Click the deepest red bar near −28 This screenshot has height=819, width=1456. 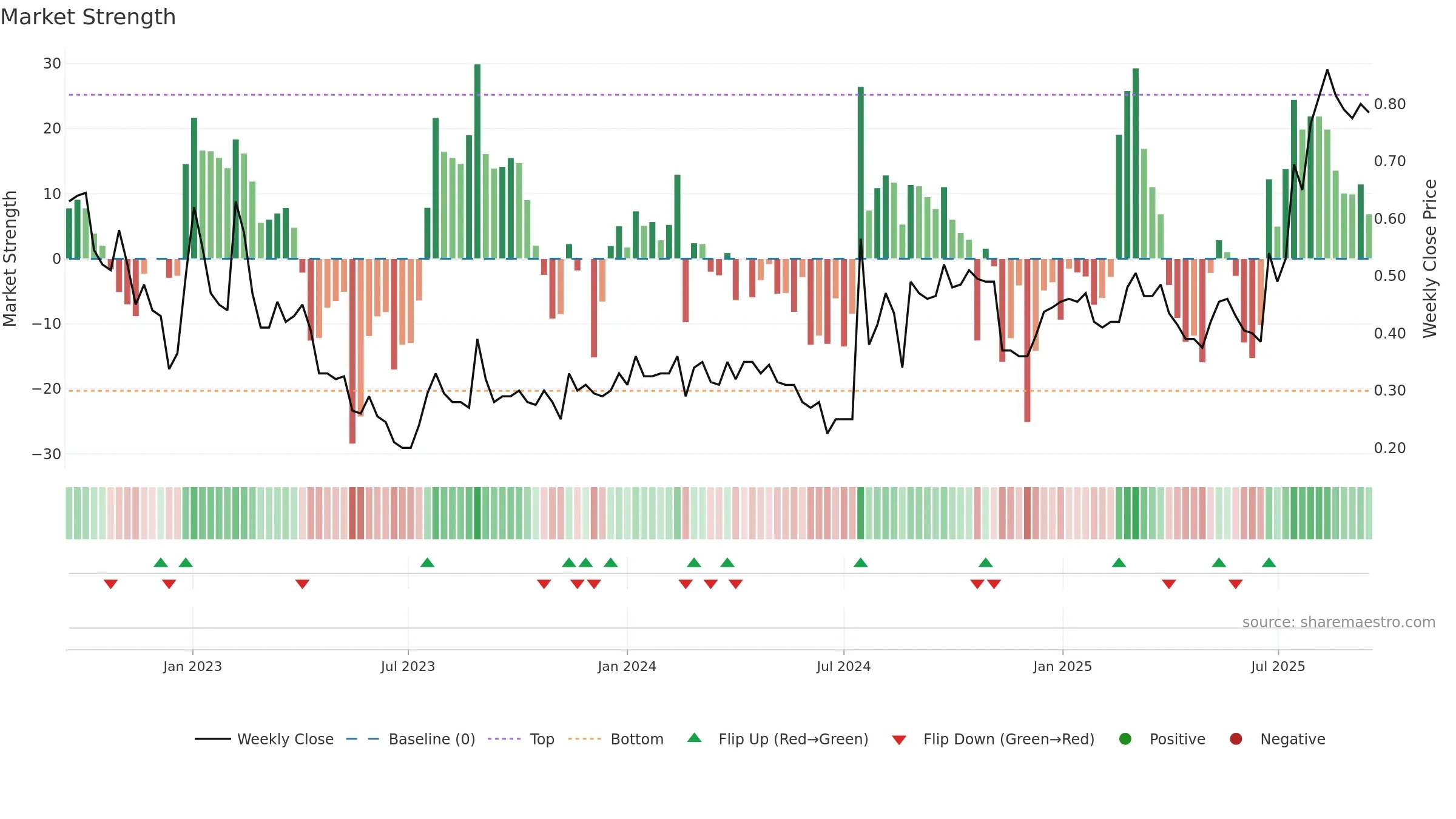pyautogui.click(x=352, y=351)
